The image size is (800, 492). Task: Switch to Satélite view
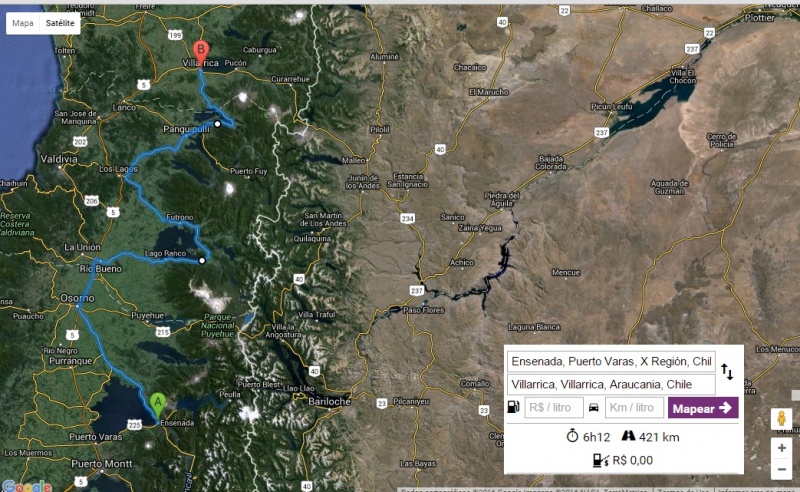(x=60, y=23)
